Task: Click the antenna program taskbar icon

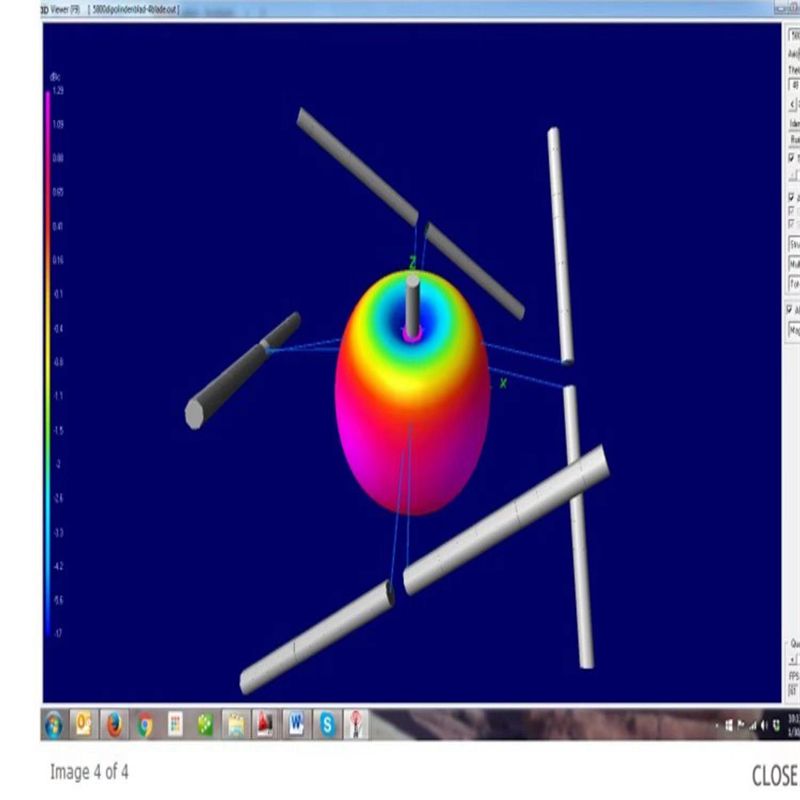Action: (x=357, y=723)
